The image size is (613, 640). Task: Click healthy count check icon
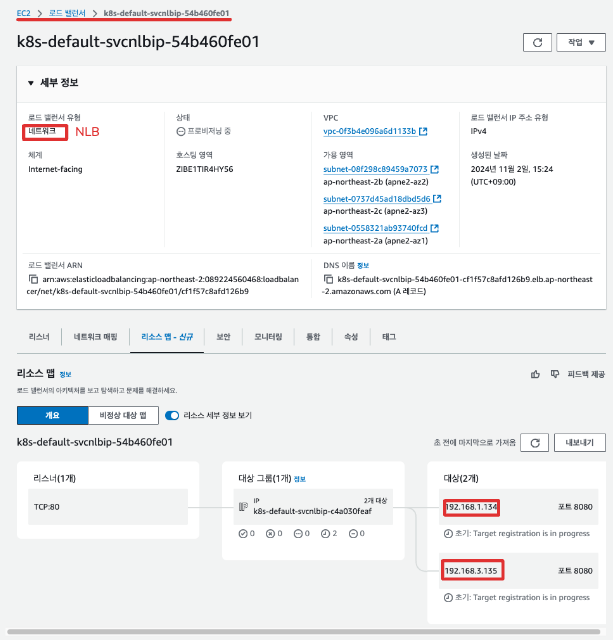pos(243,533)
